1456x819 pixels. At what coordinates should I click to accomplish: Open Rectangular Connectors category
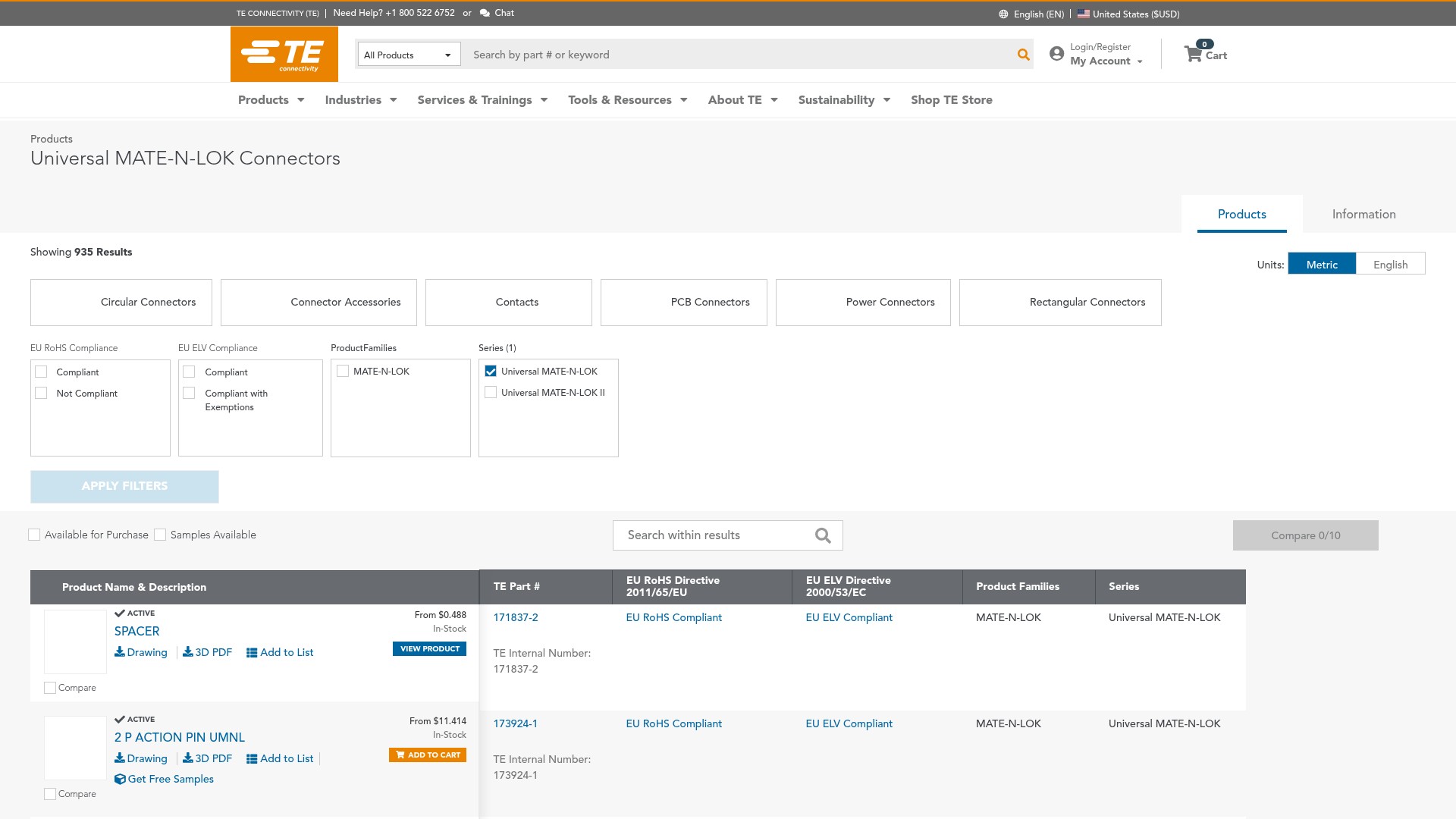1060,303
